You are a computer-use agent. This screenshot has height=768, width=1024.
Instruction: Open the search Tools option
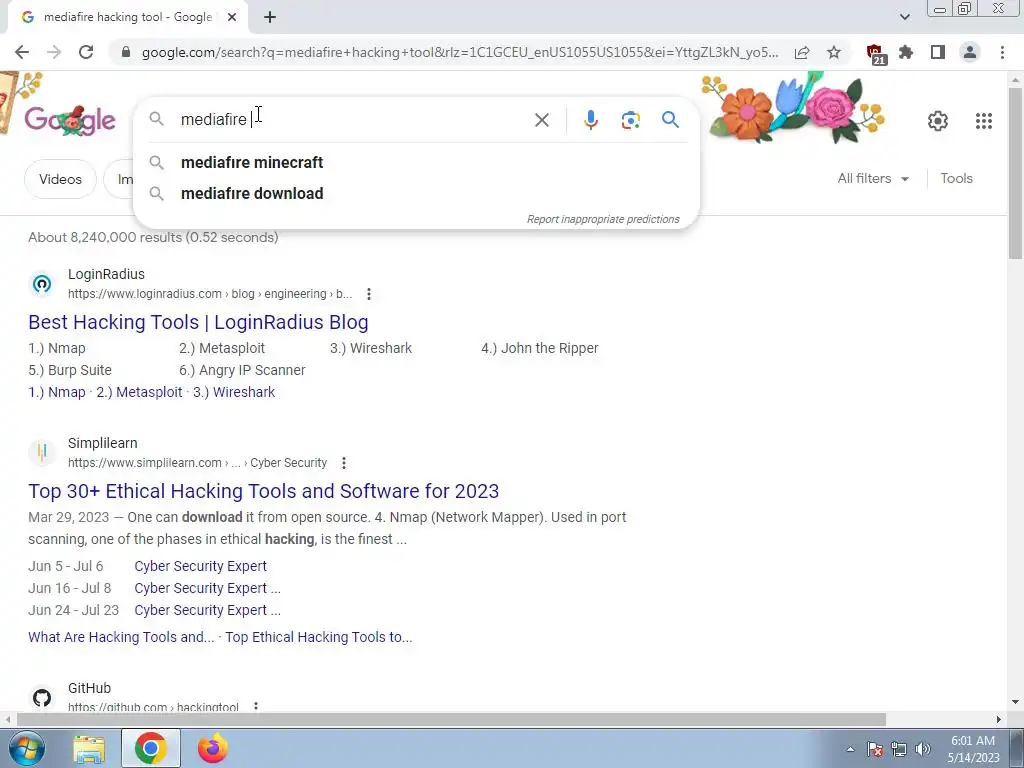point(956,178)
